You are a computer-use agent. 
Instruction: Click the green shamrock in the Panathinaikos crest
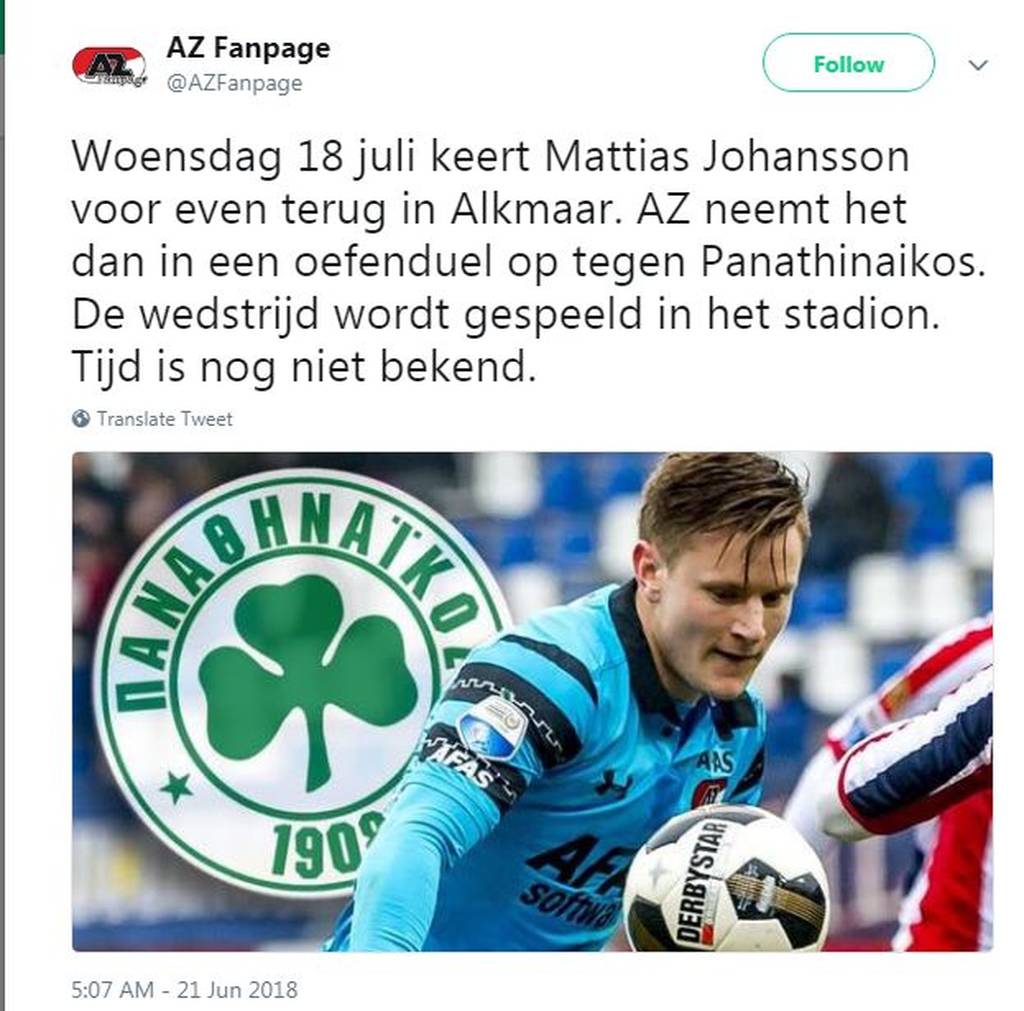click(x=308, y=675)
